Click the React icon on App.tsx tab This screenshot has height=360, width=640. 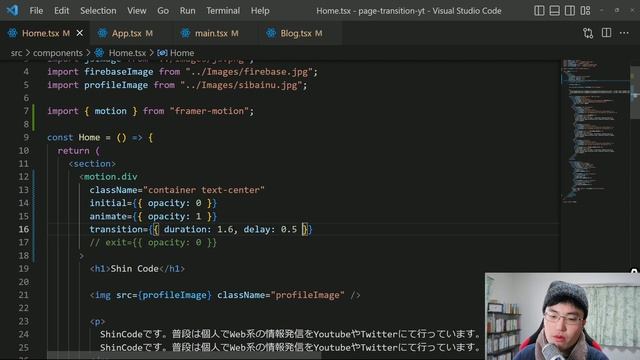(102, 33)
